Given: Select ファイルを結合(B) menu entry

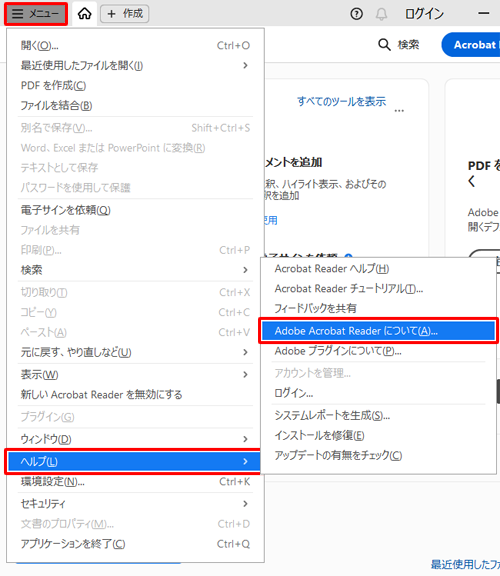Looking at the screenshot, I should [x=135, y=105].
